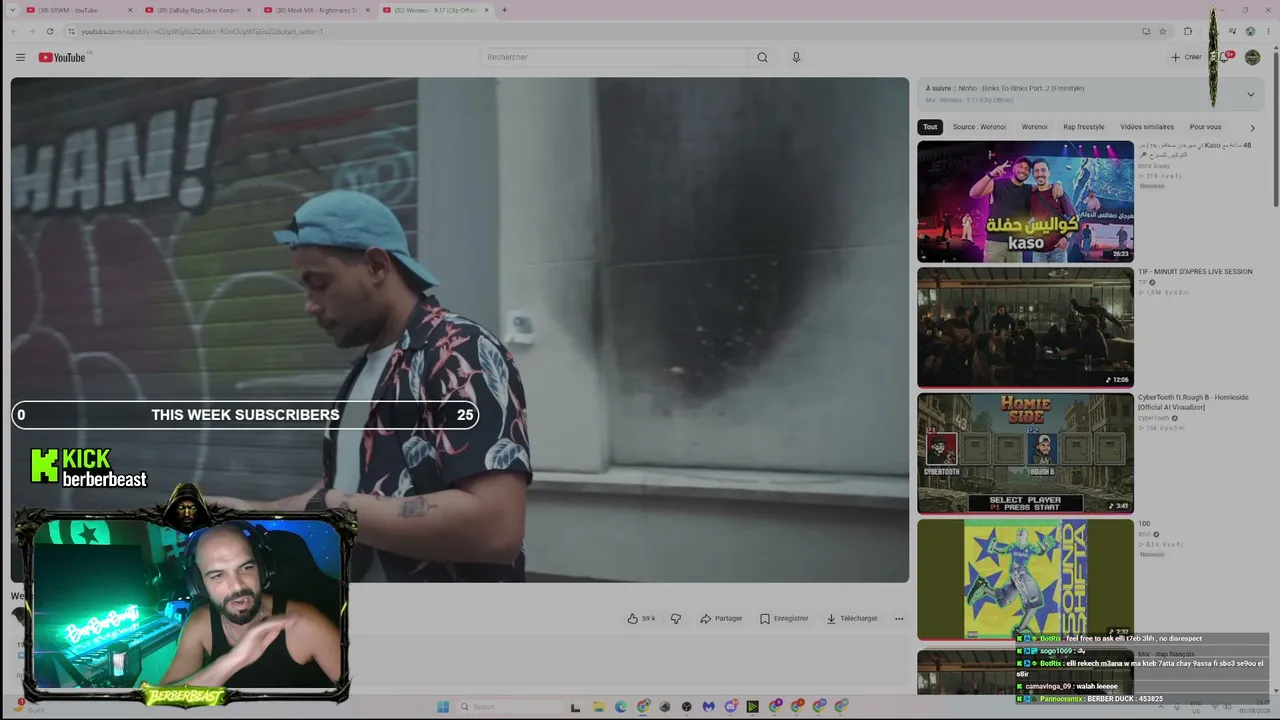The height and width of the screenshot is (720, 1280).
Task: Click the install app icon in address bar
Action: click(x=1146, y=31)
